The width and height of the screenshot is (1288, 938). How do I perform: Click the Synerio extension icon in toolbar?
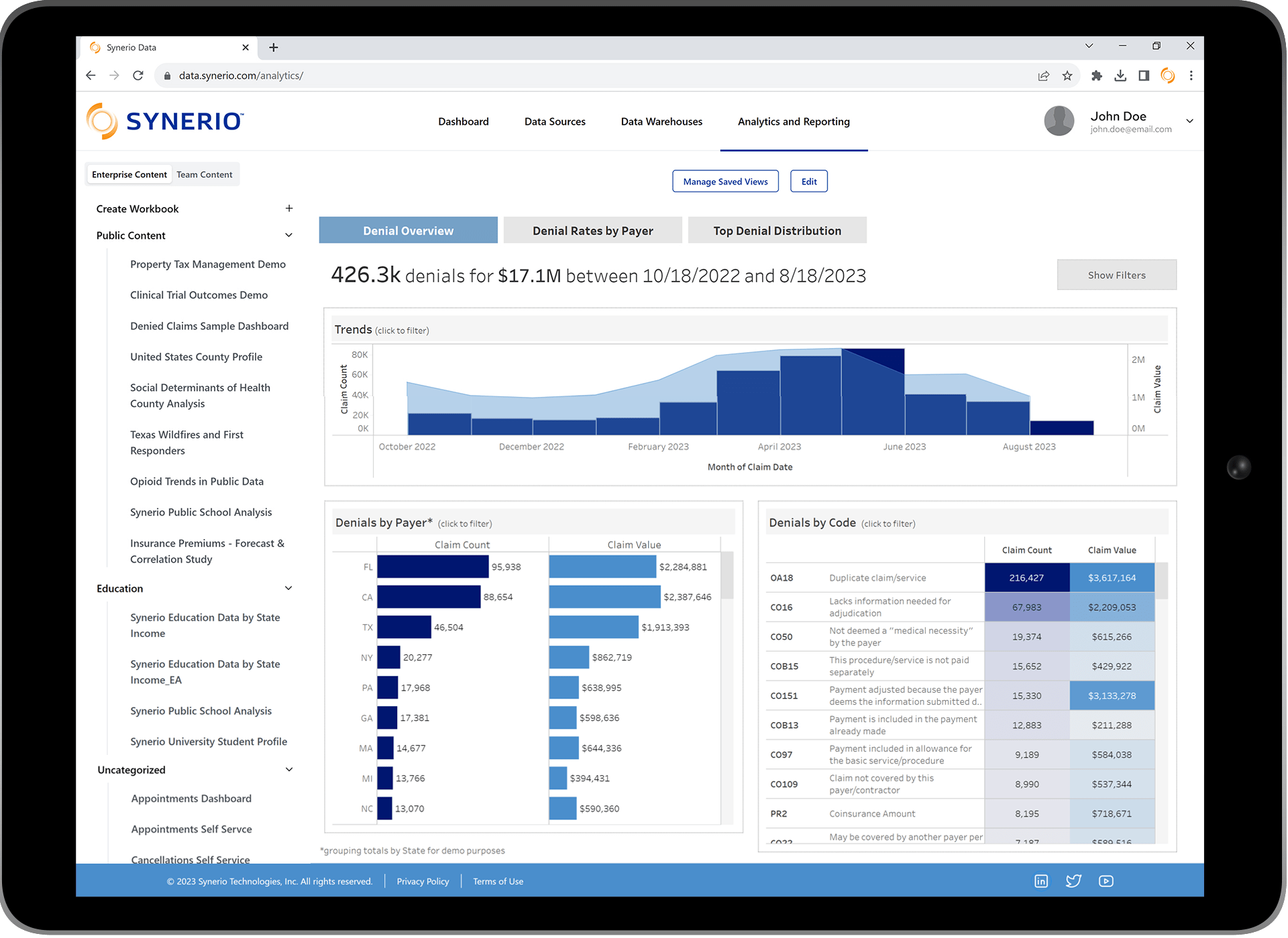pos(1168,76)
